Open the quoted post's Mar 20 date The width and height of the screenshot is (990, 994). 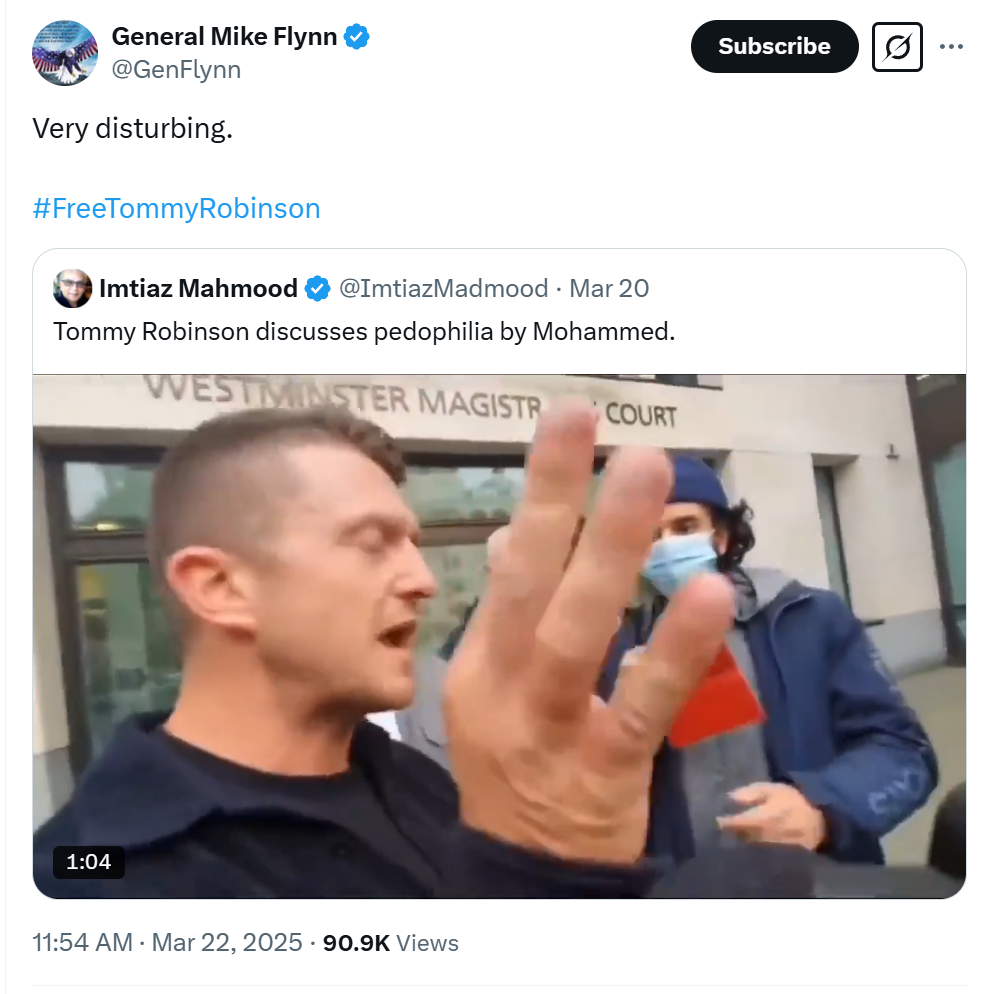[609, 288]
